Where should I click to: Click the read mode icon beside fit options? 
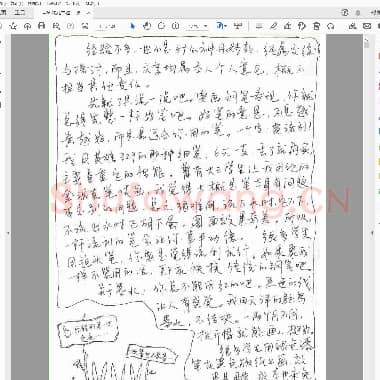point(238,26)
